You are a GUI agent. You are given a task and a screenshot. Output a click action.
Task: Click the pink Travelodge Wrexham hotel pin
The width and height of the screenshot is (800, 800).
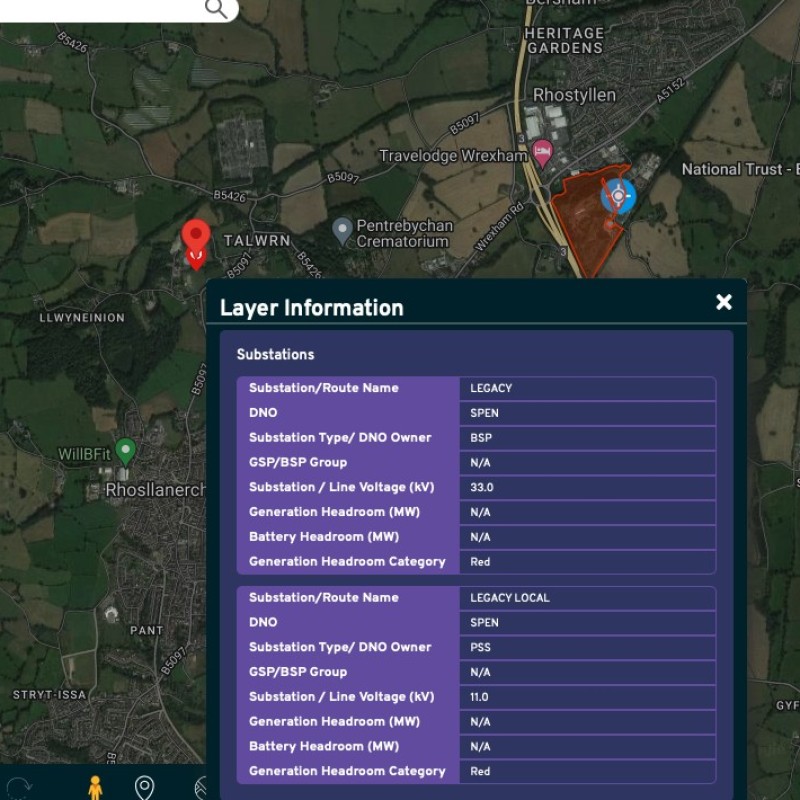542,154
